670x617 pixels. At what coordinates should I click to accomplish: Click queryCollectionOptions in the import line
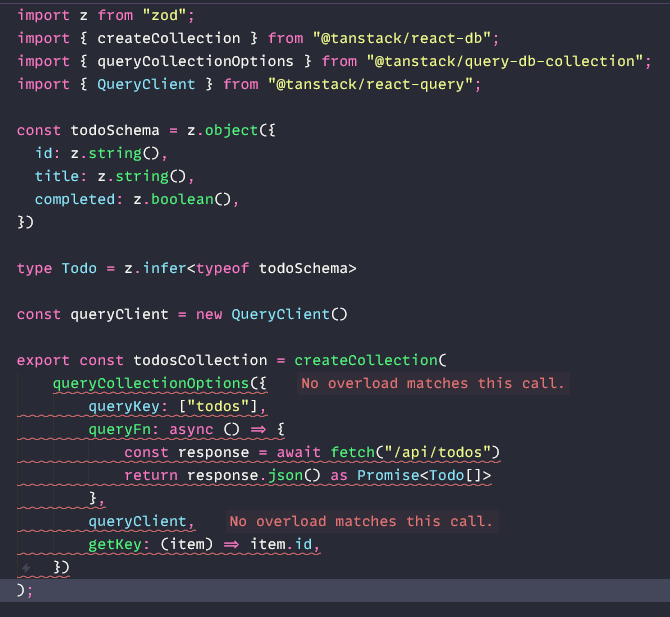point(195,62)
